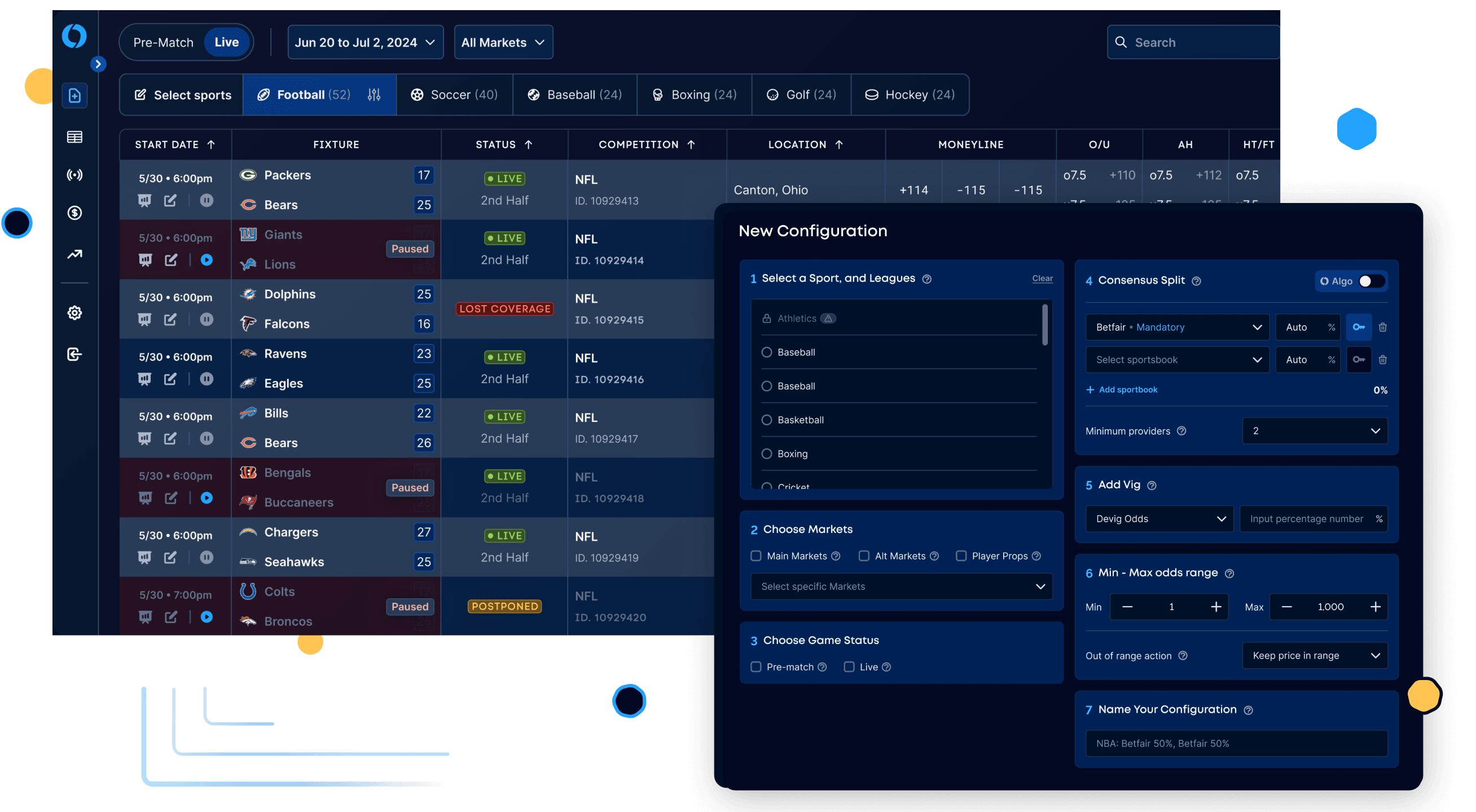Click edit icon for Packers vs Bears row
Viewport: 1476px width, 812px height.
point(170,200)
